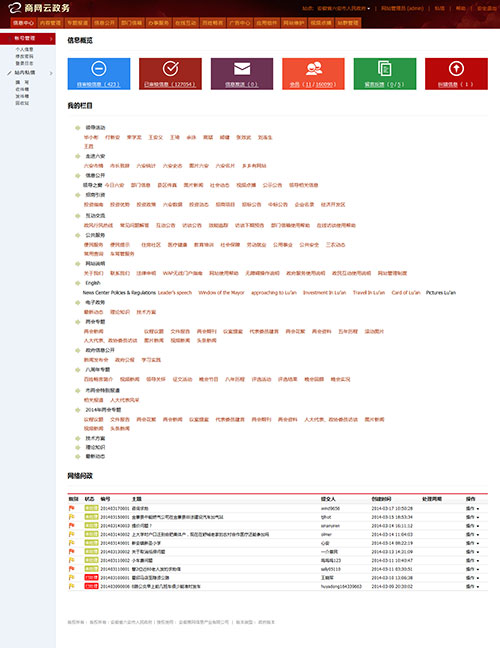This screenshot has height=648, width=500.
Task: Click the documents icon on the green tile
Action: click(385, 69)
